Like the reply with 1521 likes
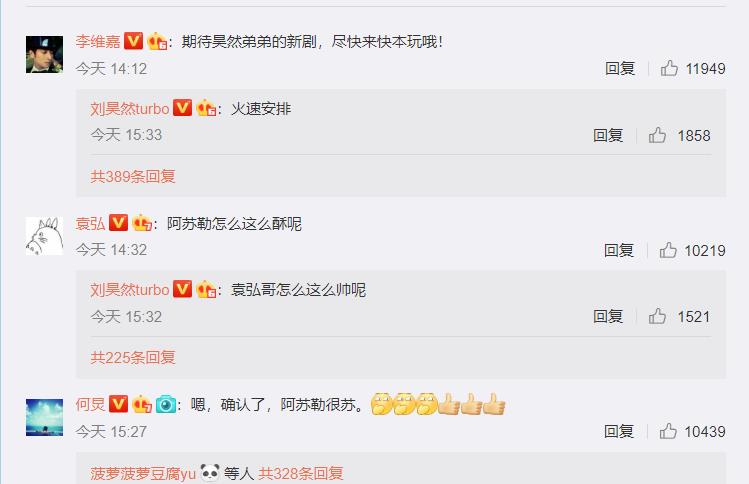This screenshot has height=484, width=749. tap(657, 316)
